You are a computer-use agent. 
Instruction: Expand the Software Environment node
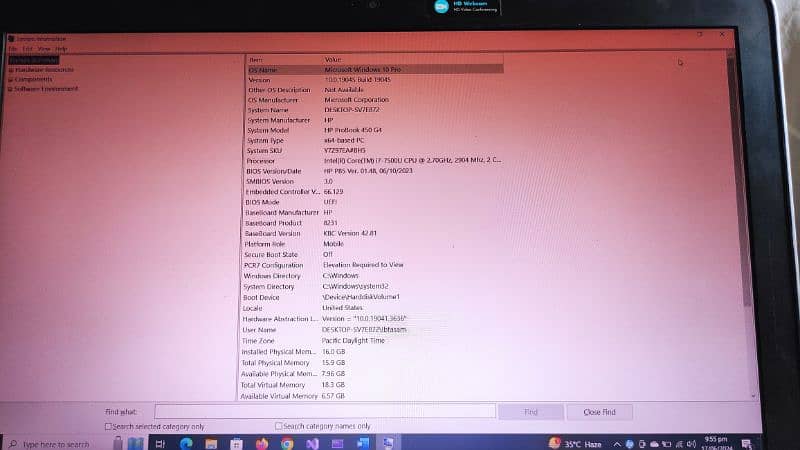(10, 89)
